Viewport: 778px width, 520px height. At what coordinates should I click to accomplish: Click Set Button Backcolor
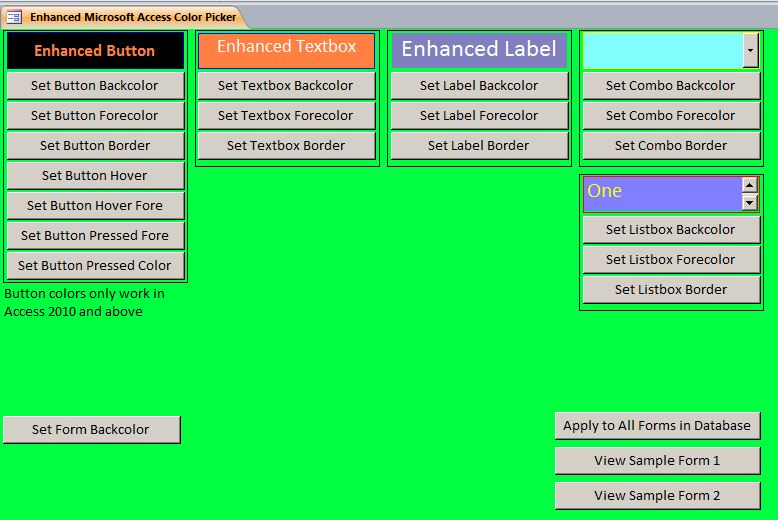coord(95,86)
